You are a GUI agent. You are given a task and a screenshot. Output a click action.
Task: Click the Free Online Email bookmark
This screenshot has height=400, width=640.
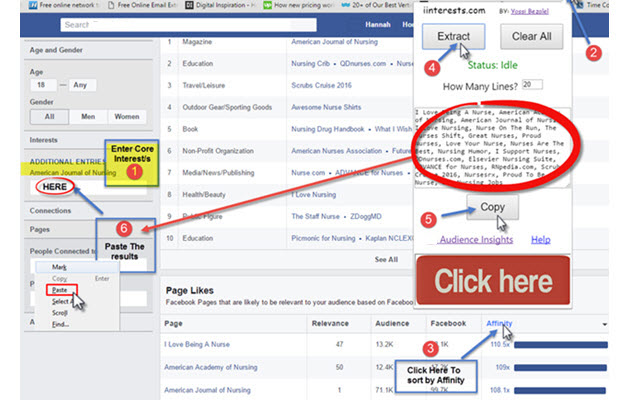click(x=142, y=5)
